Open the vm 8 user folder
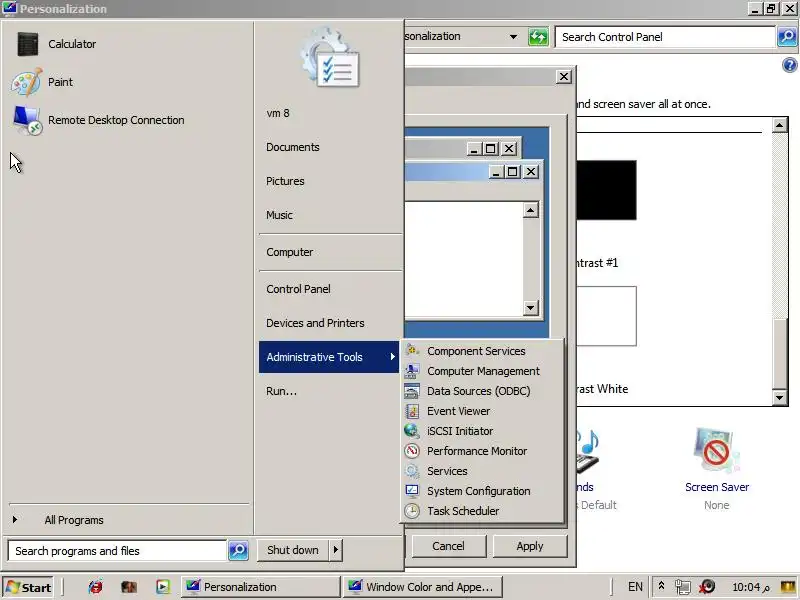Image resolution: width=800 pixels, height=600 pixels. (278, 113)
